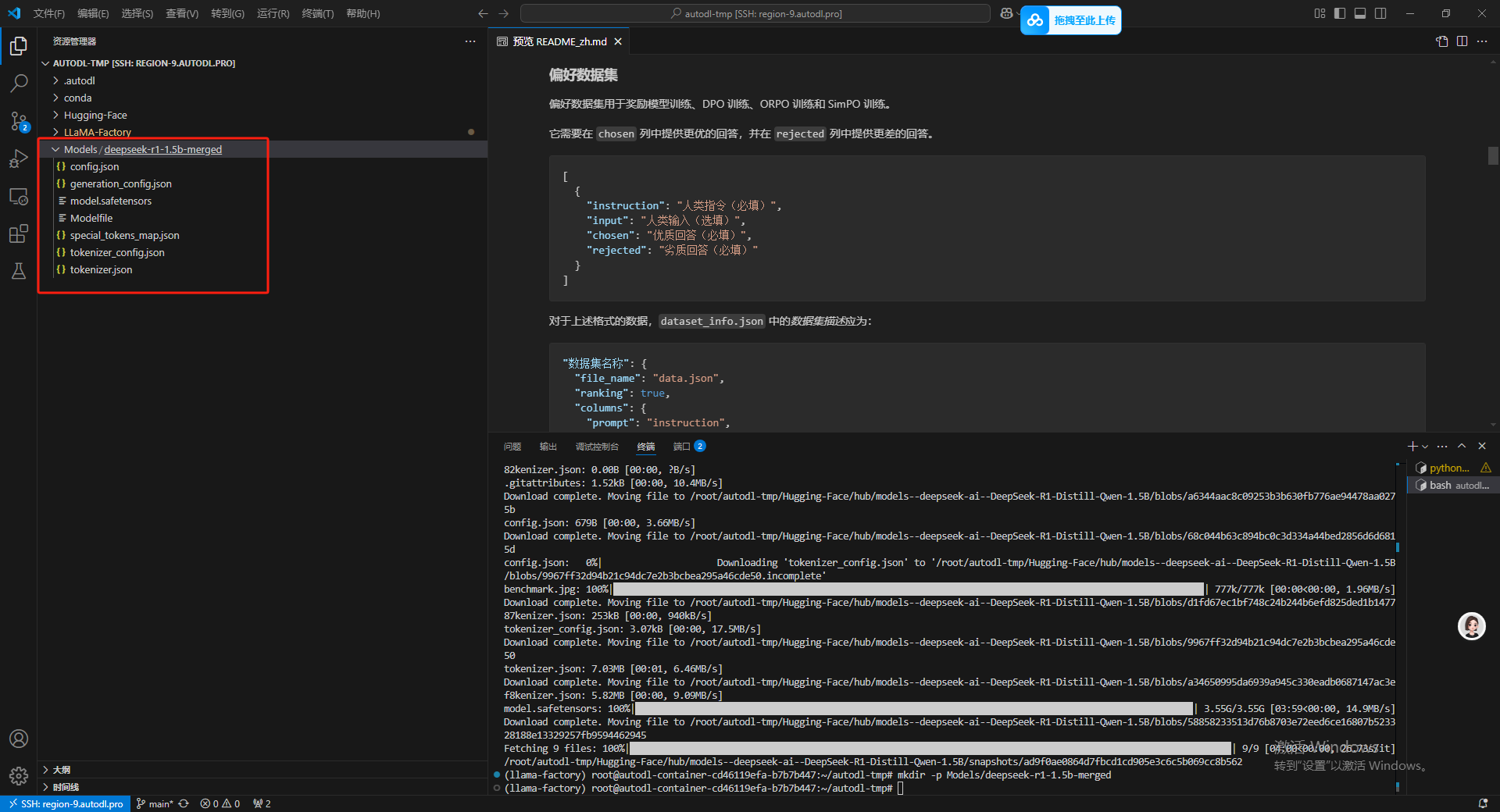Expand the 时间线 timeline section
The width and height of the screenshot is (1500, 812).
tap(262, 787)
